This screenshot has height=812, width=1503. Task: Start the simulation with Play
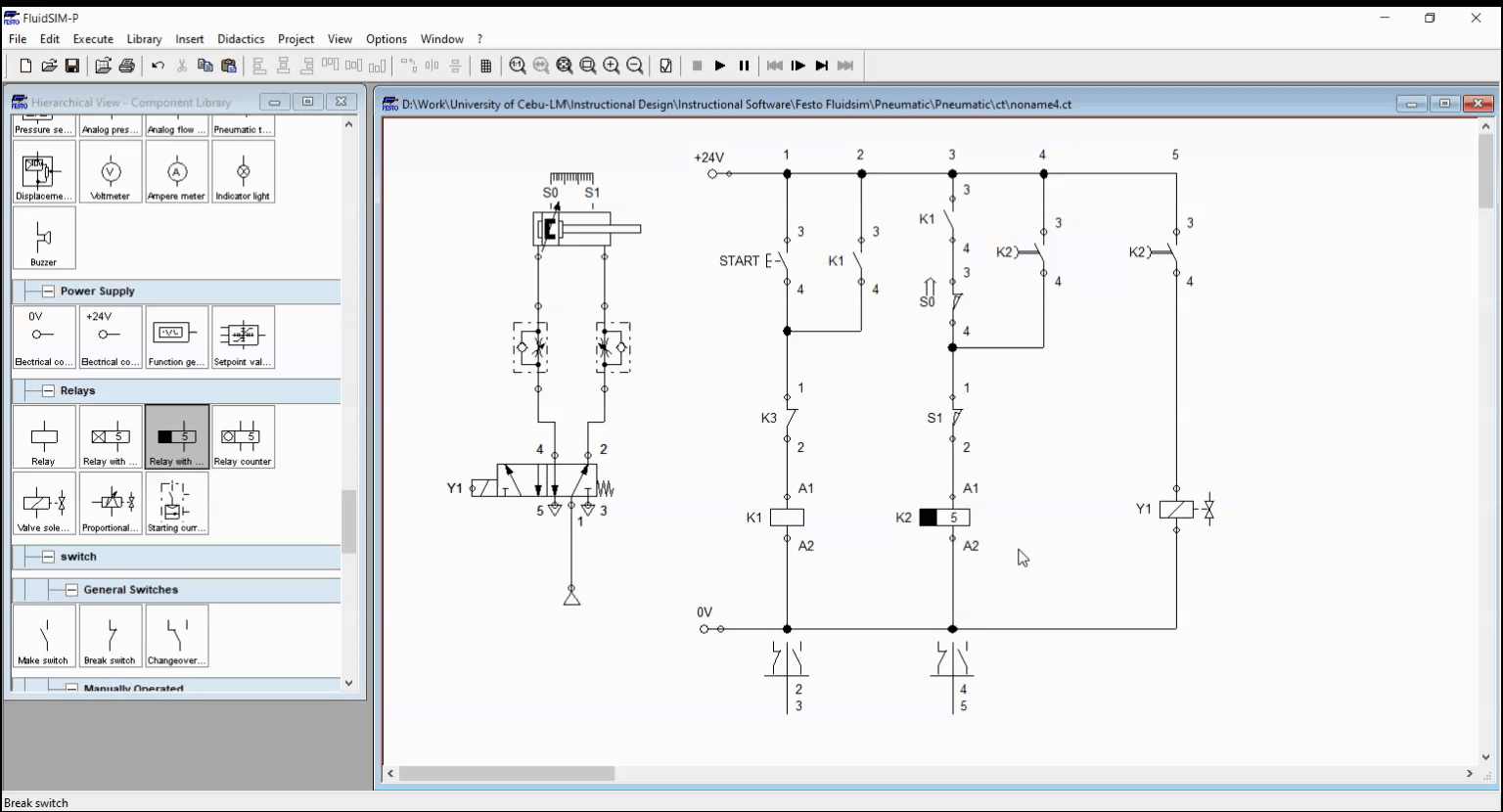(x=720, y=66)
